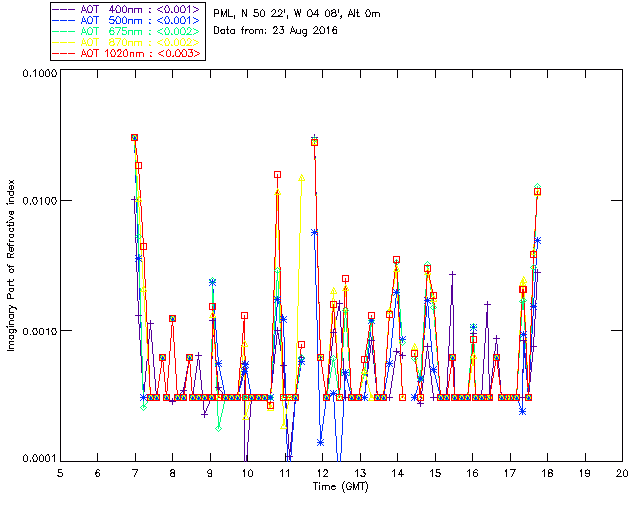Click the x-axis label 14
This screenshot has height=512, width=640.
click(x=398, y=473)
